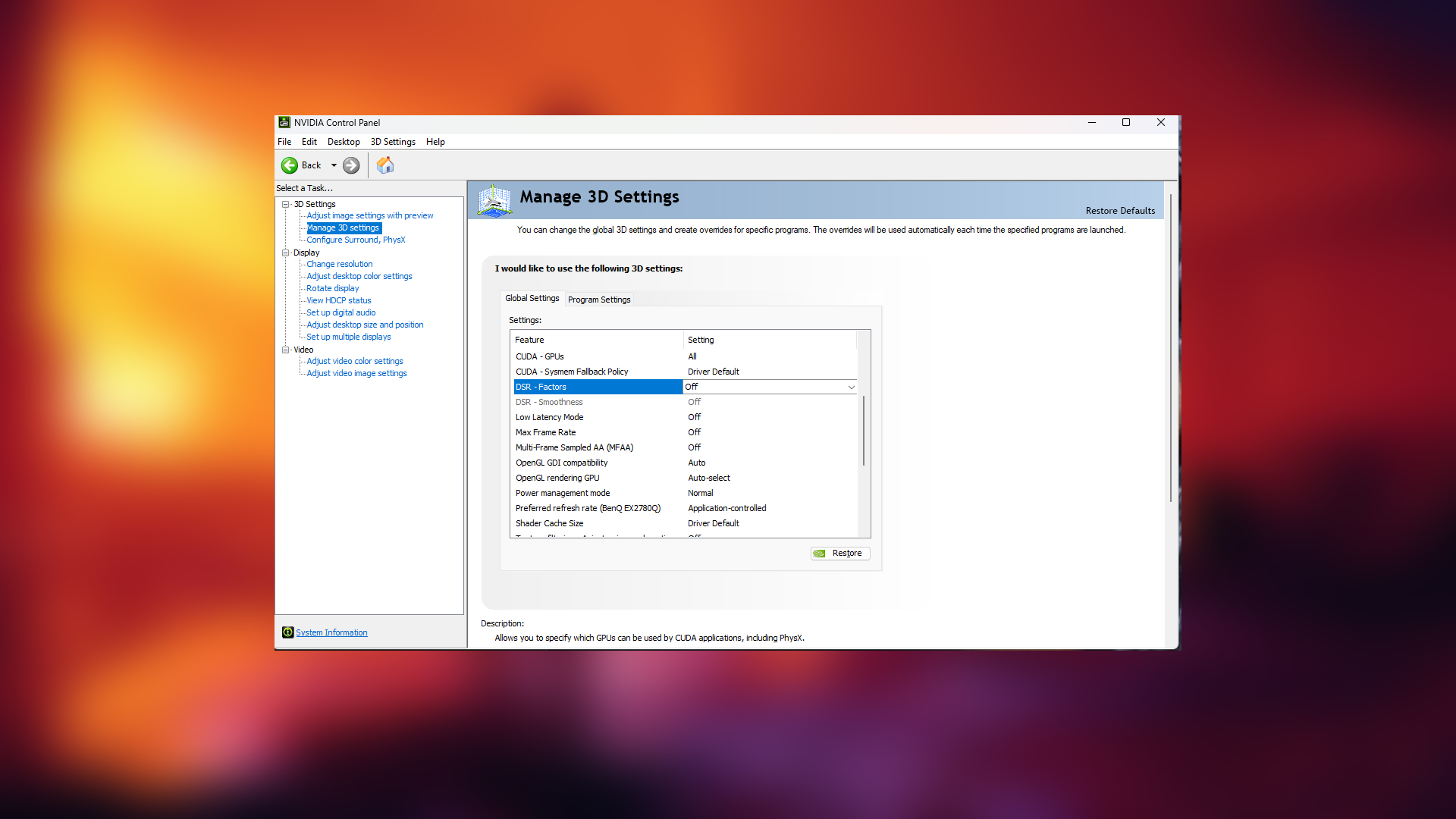This screenshot has height=819, width=1456.
Task: Collapse the Video tree node
Action: (286, 350)
